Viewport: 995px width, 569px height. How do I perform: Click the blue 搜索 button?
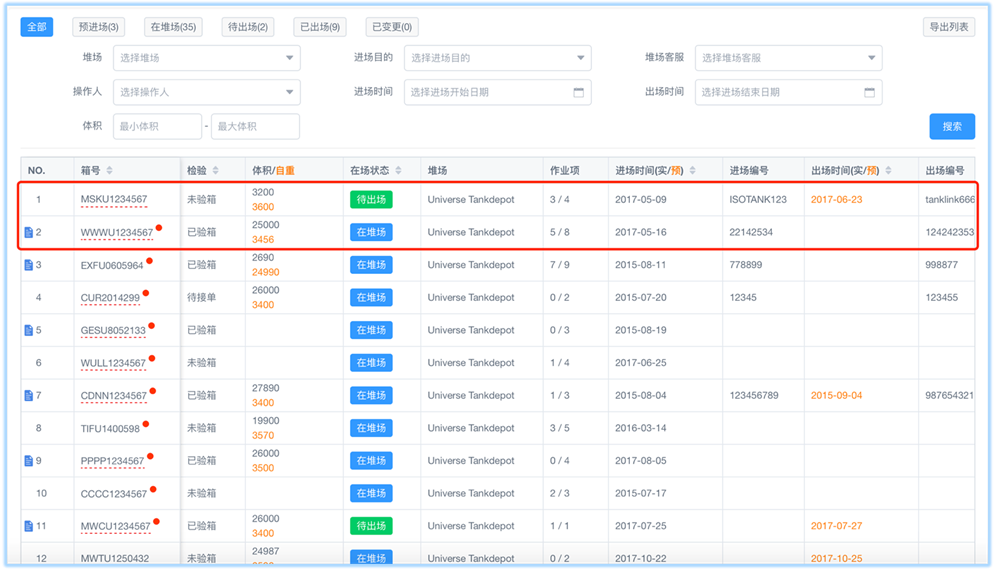(x=952, y=126)
